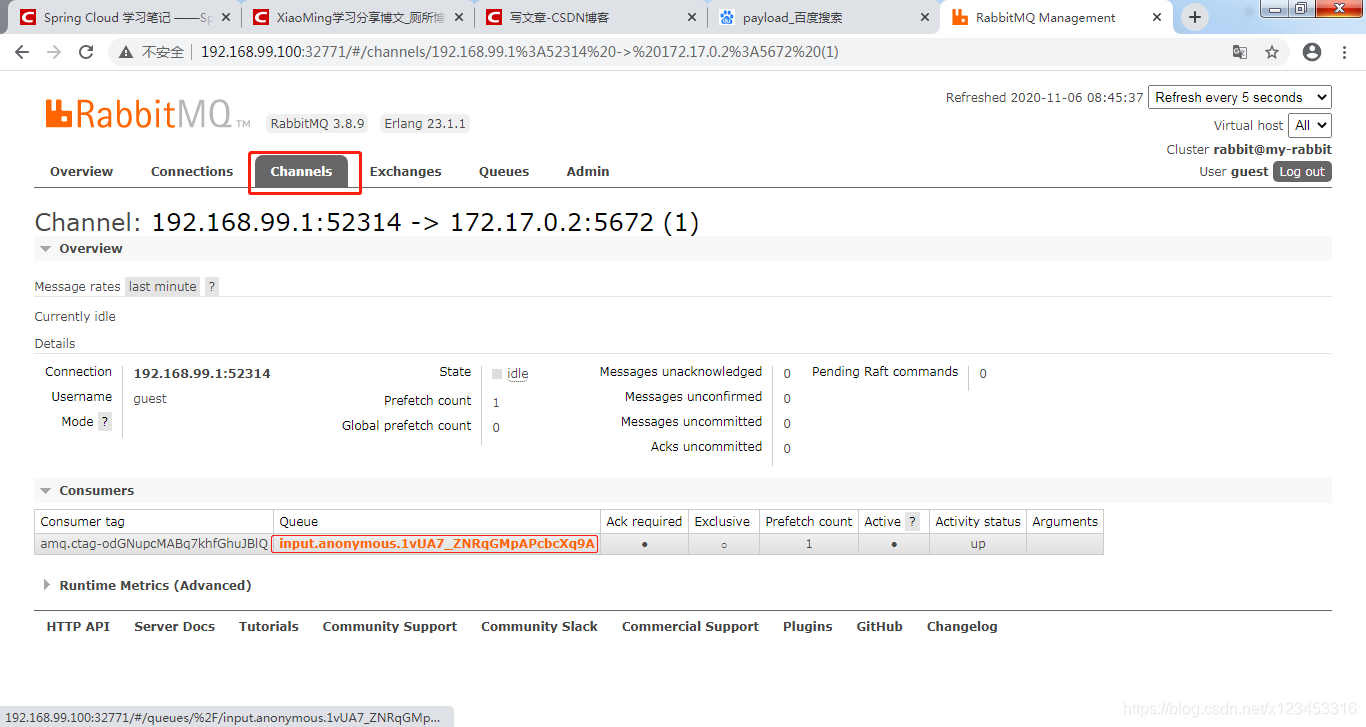Open the Refresh every 5 seconds dropdown
This screenshot has height=727, width=1366.
[1240, 97]
